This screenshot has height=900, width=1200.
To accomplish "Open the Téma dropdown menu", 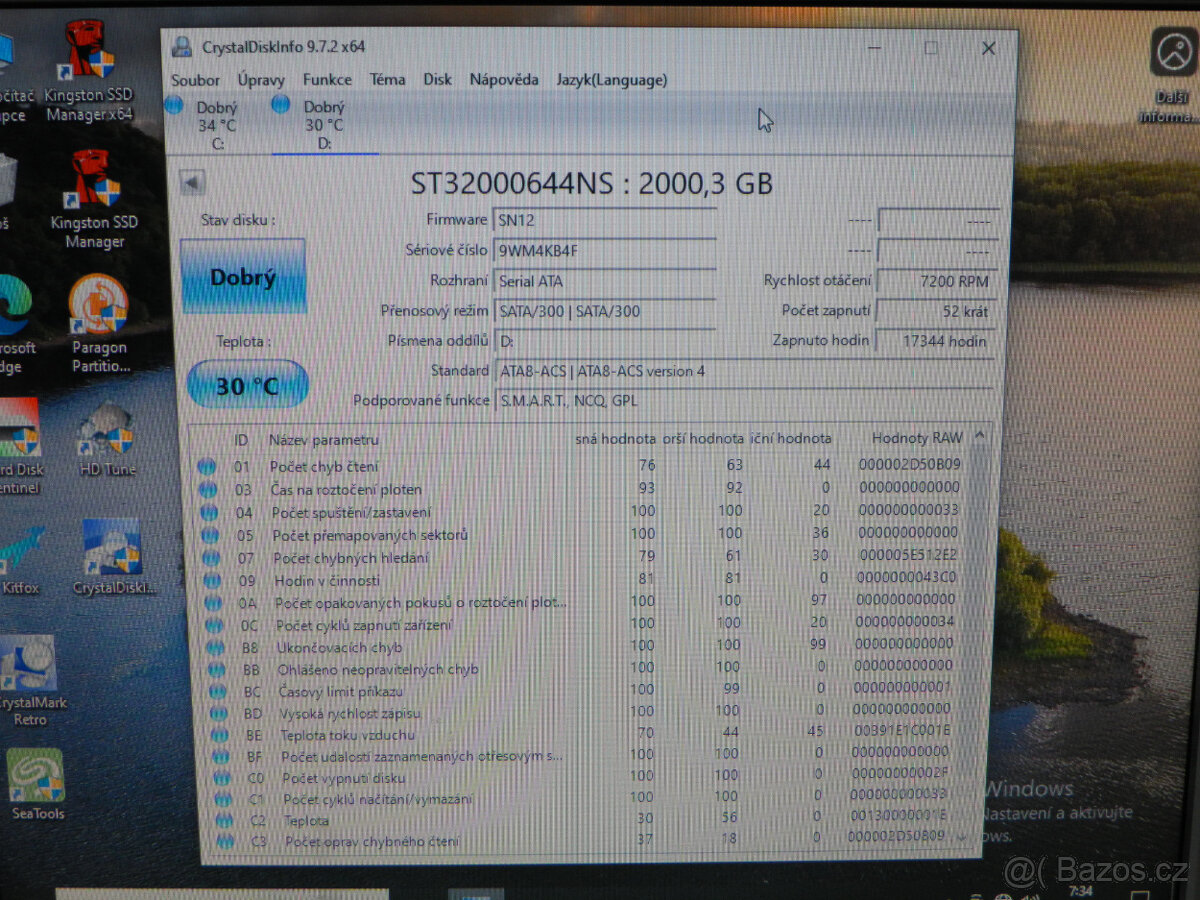I will pyautogui.click(x=387, y=79).
